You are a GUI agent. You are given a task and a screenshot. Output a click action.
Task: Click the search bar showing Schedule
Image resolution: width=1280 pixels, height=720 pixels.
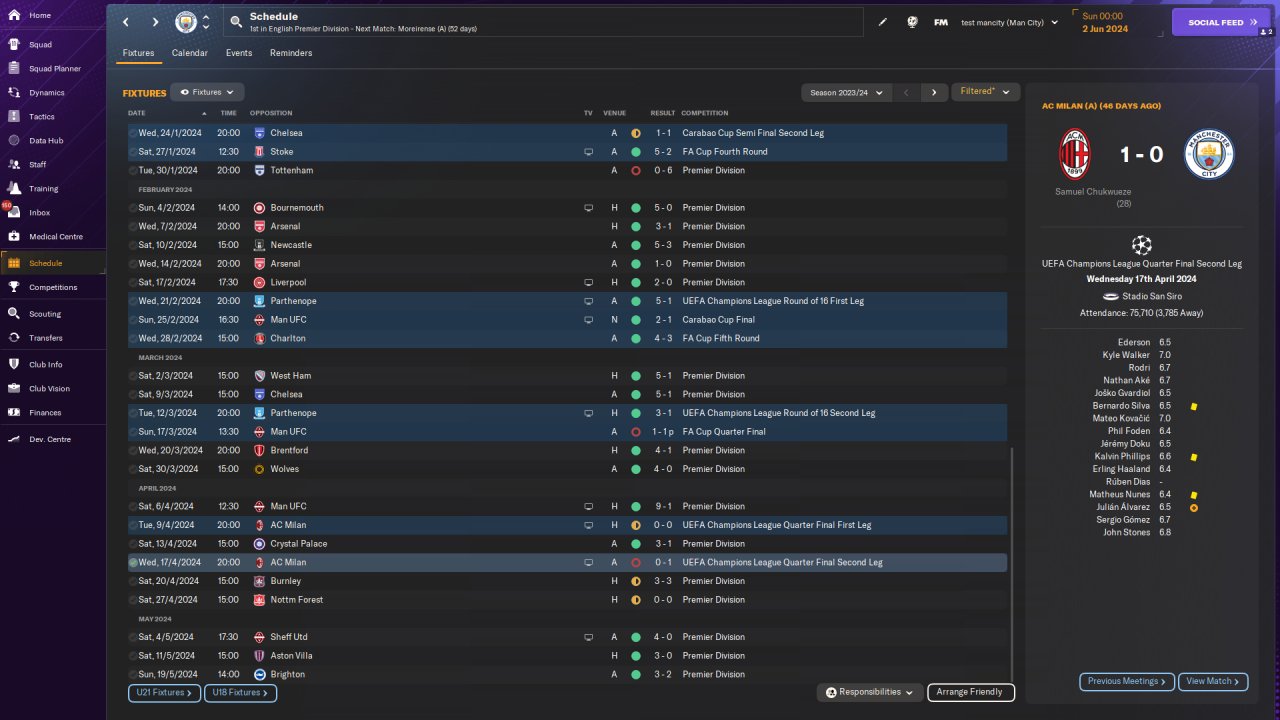(544, 22)
